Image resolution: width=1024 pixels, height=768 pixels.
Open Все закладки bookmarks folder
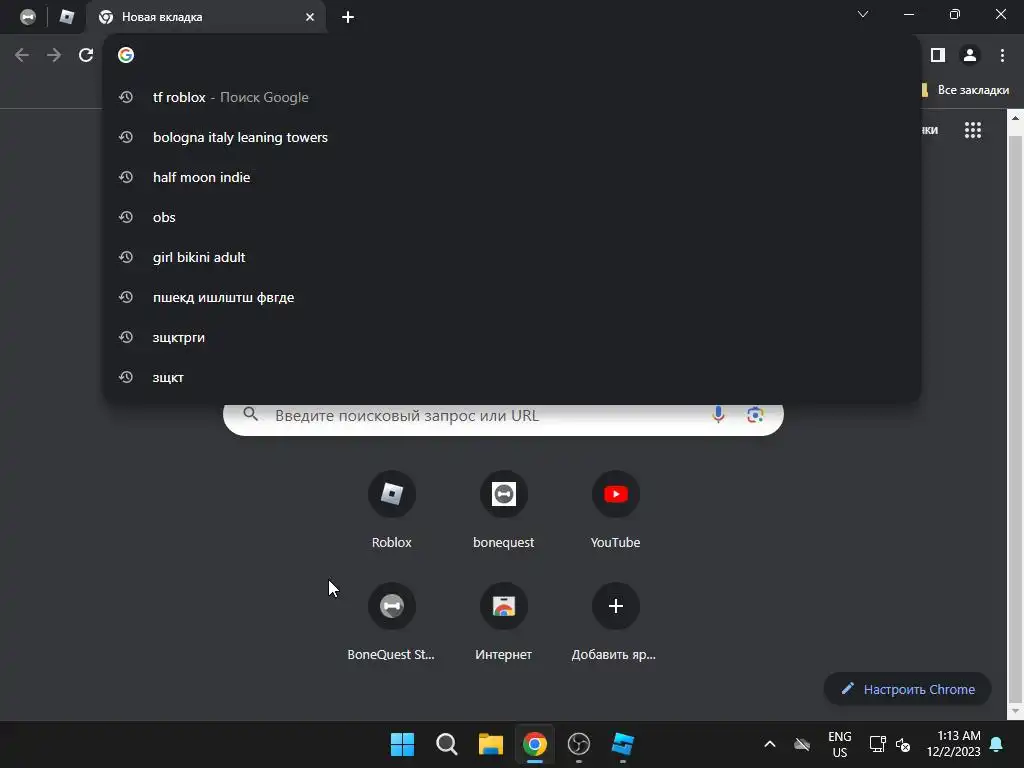(x=966, y=90)
